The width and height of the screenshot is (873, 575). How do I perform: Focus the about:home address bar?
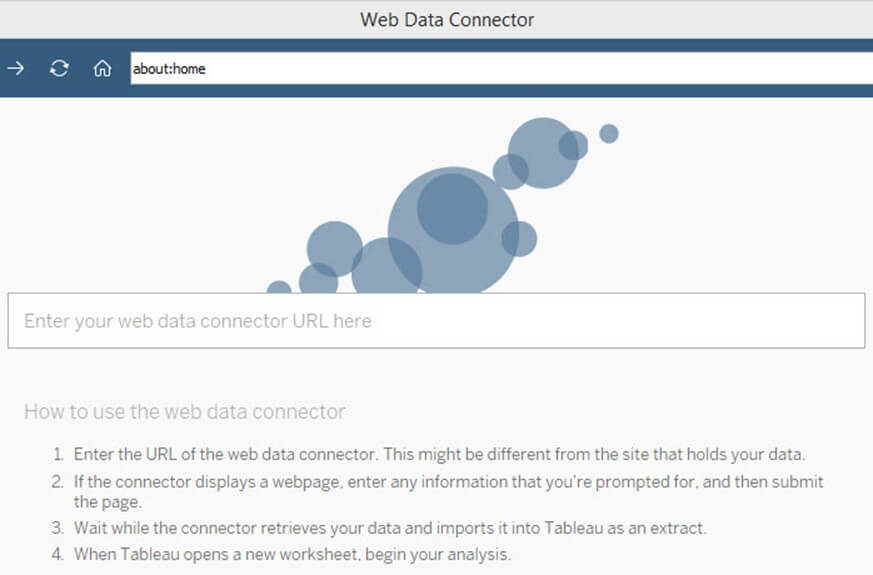[x=500, y=69]
